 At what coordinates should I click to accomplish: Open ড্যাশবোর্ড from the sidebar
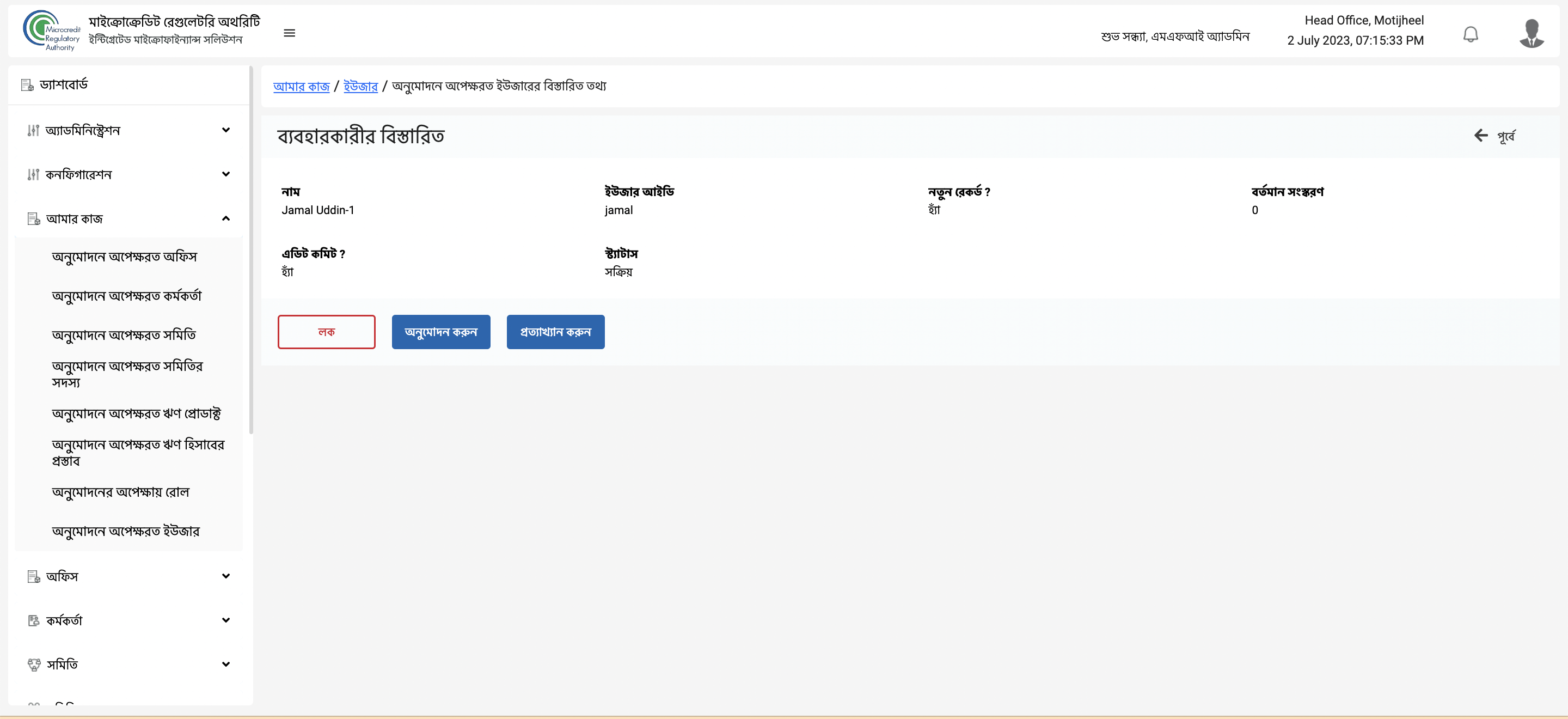coord(64,84)
